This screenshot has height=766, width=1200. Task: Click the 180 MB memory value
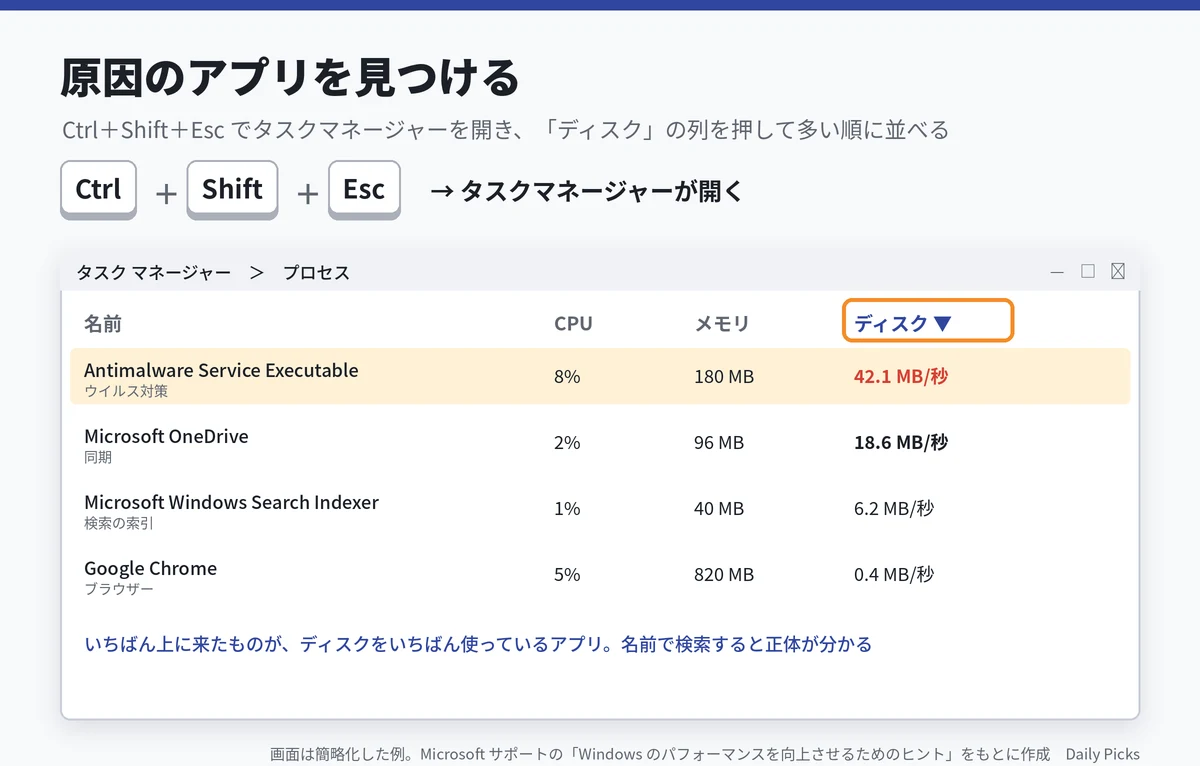[x=724, y=377]
